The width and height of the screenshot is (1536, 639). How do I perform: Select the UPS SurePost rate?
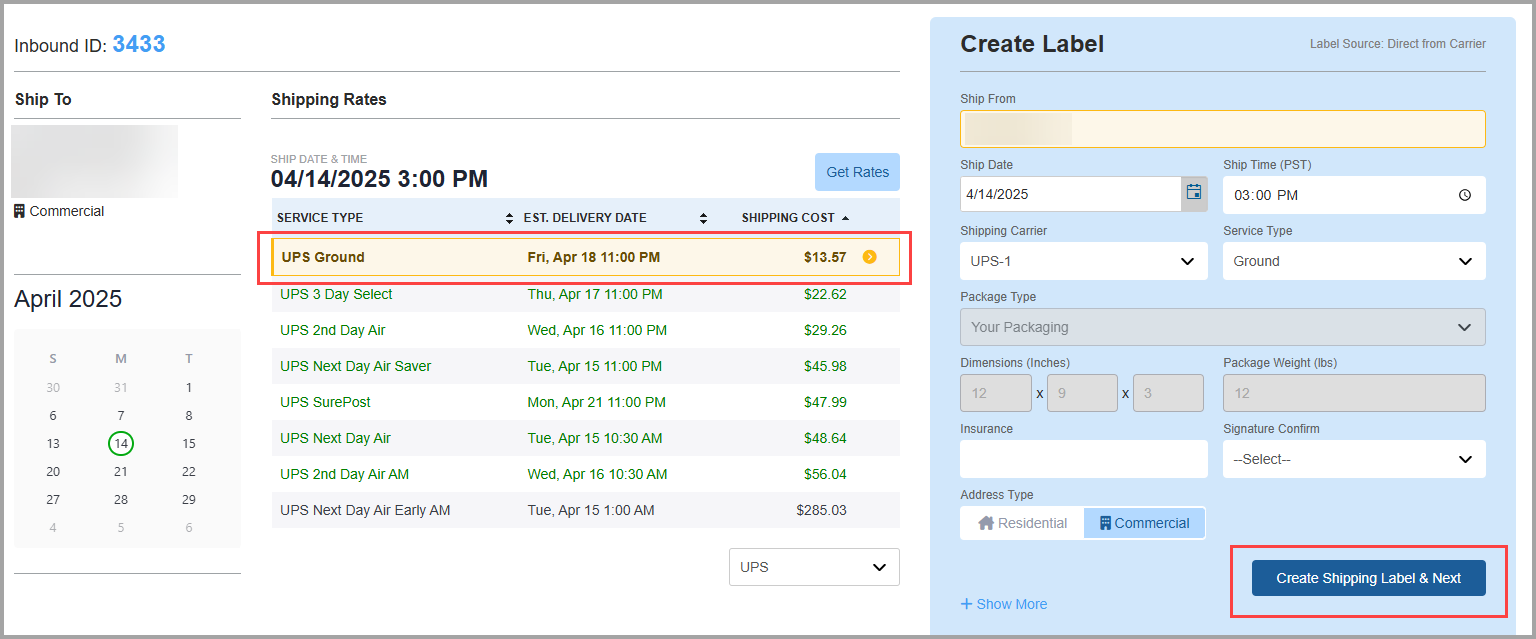[x=585, y=402]
